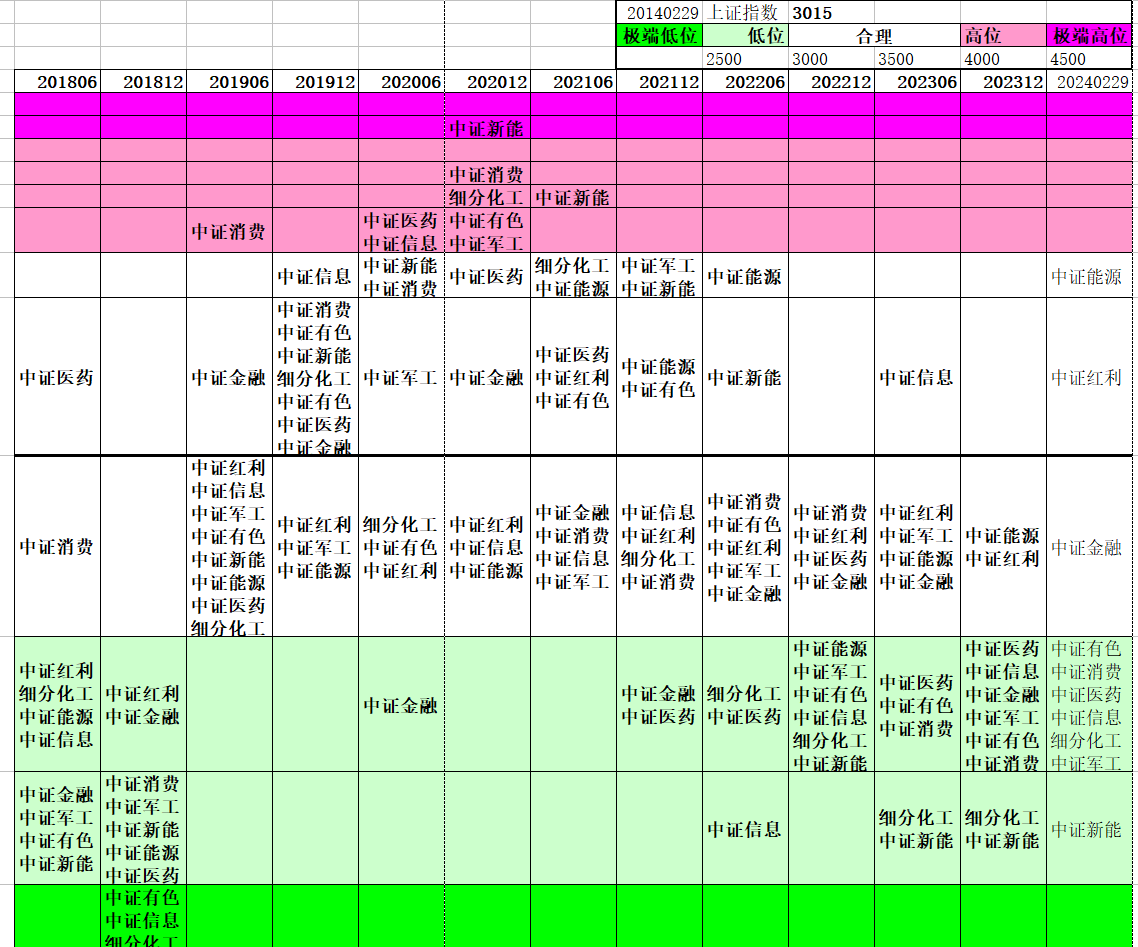Select the 202206 column header cell
The image size is (1138, 947).
[745, 81]
